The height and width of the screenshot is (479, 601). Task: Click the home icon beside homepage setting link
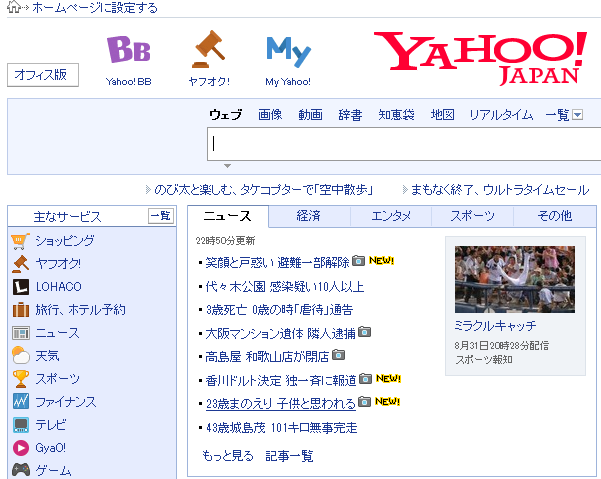click(14, 7)
